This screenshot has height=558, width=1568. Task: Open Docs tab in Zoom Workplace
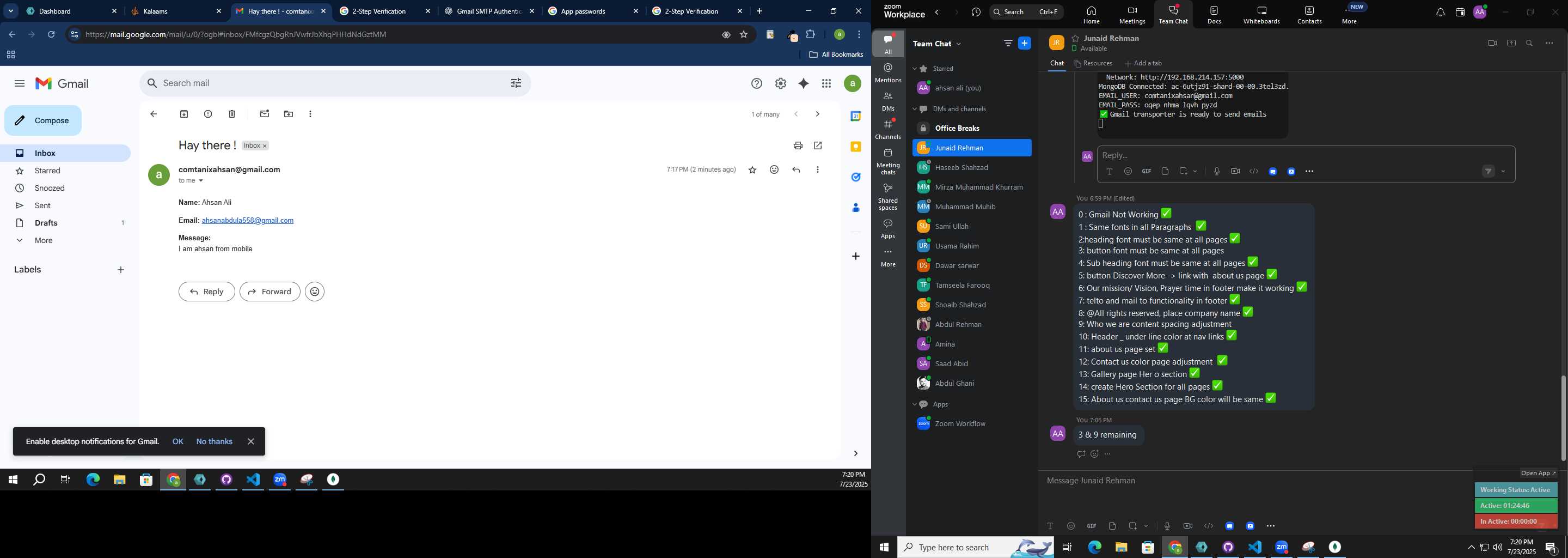point(1214,15)
